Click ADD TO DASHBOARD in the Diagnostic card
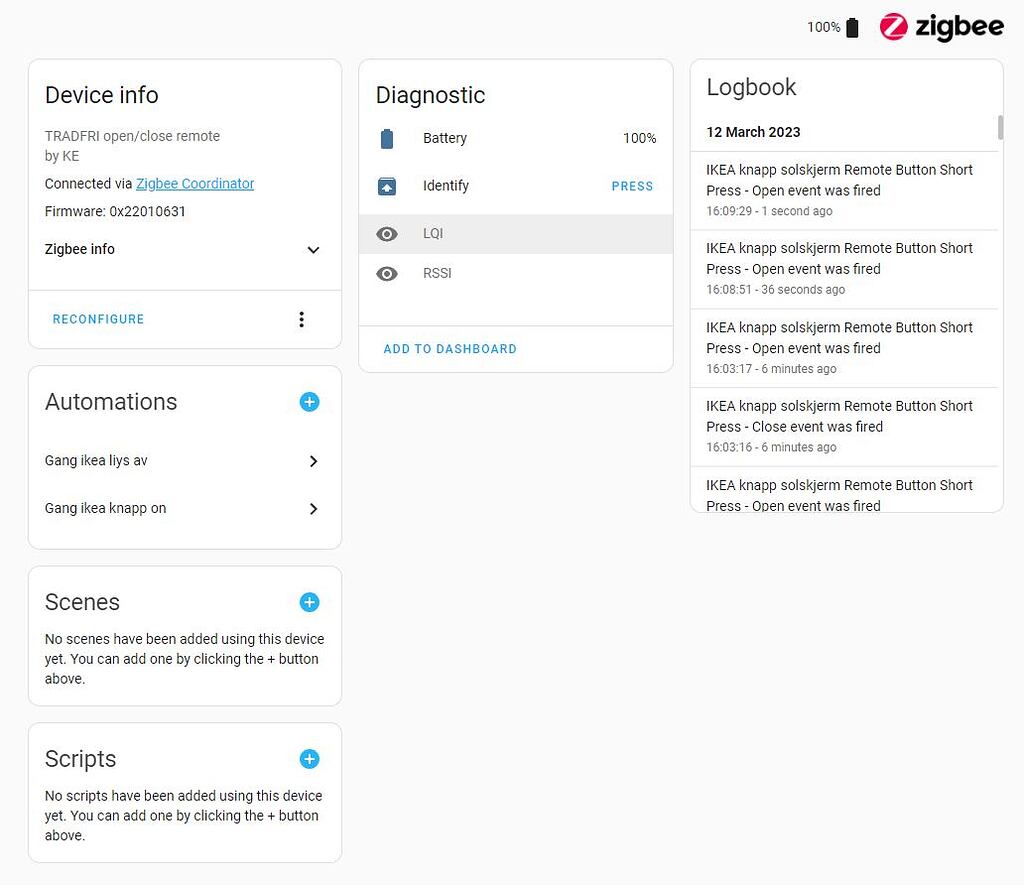 tap(448, 349)
